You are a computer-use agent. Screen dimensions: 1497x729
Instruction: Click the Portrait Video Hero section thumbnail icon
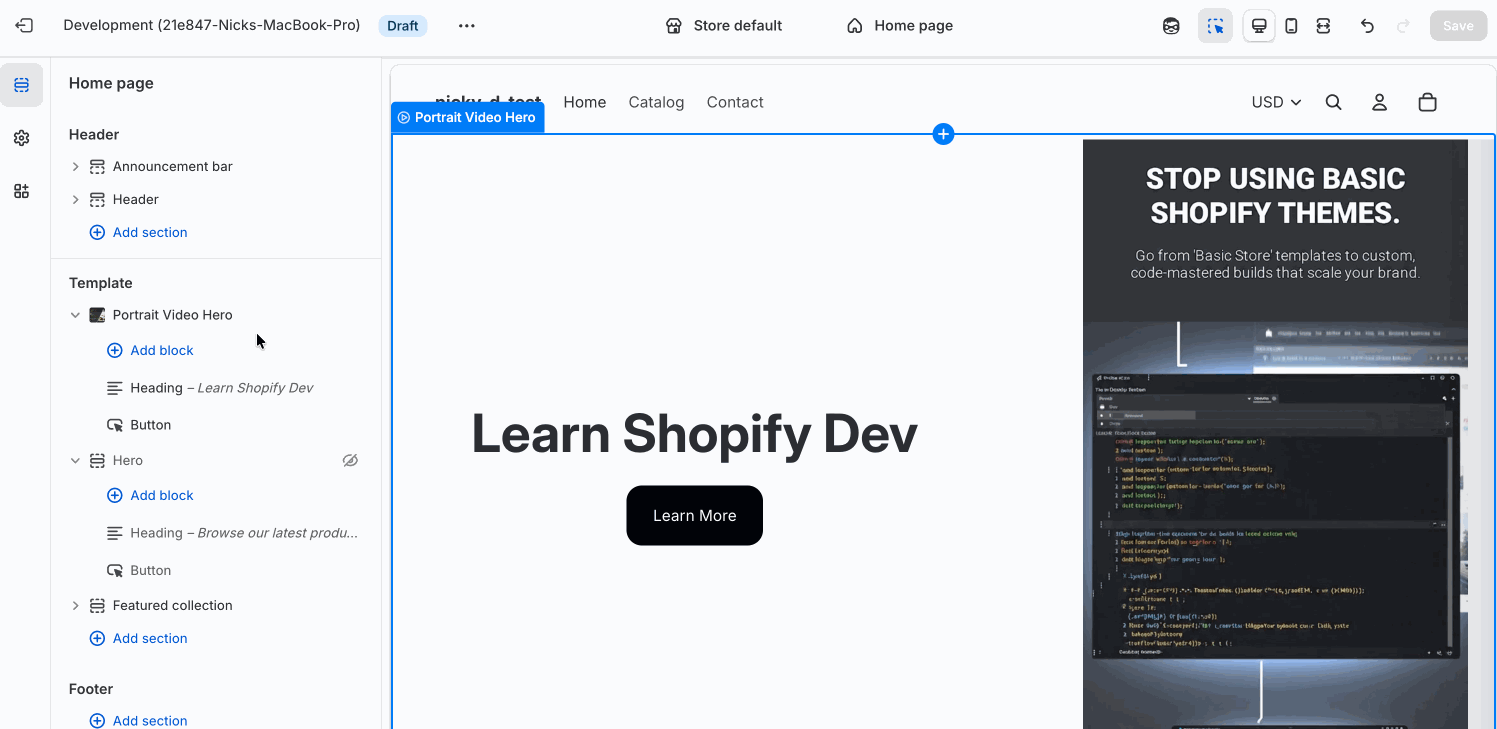point(97,315)
